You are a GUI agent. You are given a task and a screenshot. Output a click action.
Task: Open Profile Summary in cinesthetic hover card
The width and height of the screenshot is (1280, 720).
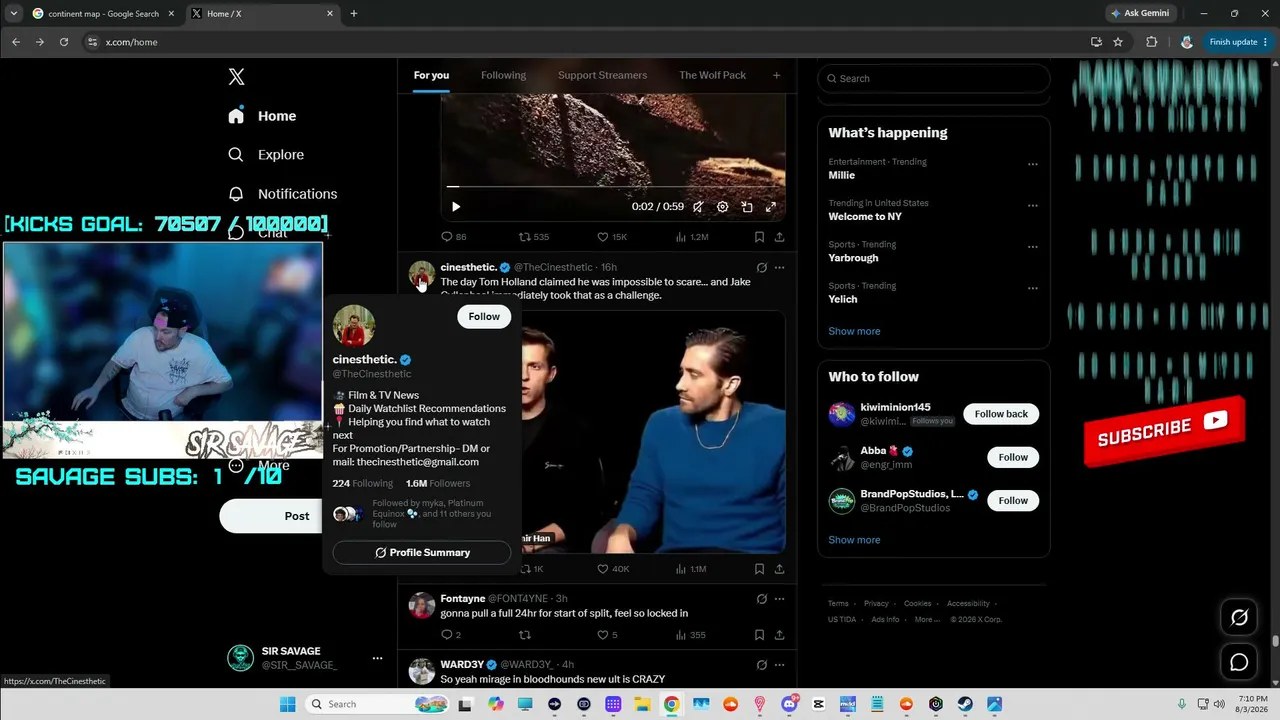[422, 552]
